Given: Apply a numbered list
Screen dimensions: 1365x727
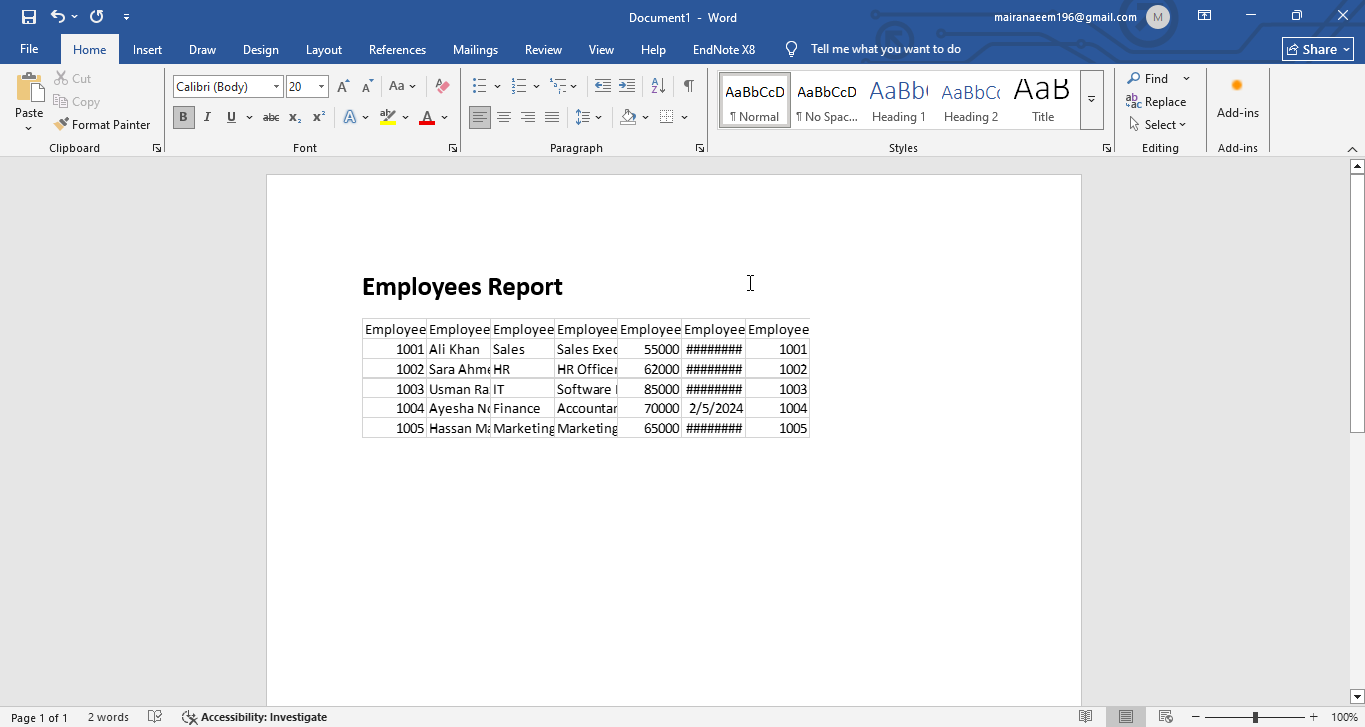Looking at the screenshot, I should 519,87.
